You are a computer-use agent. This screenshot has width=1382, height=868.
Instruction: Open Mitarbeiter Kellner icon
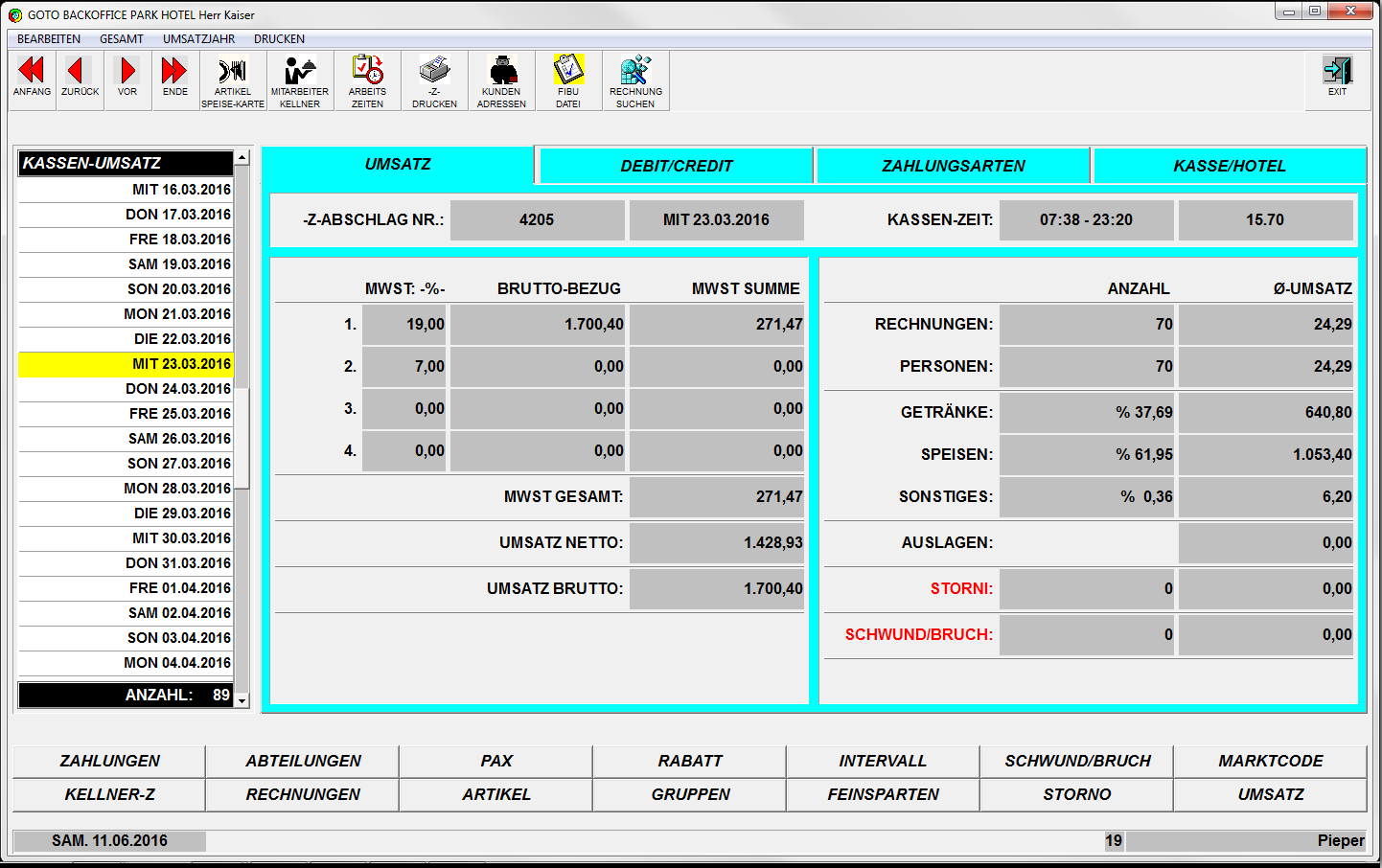[x=300, y=80]
